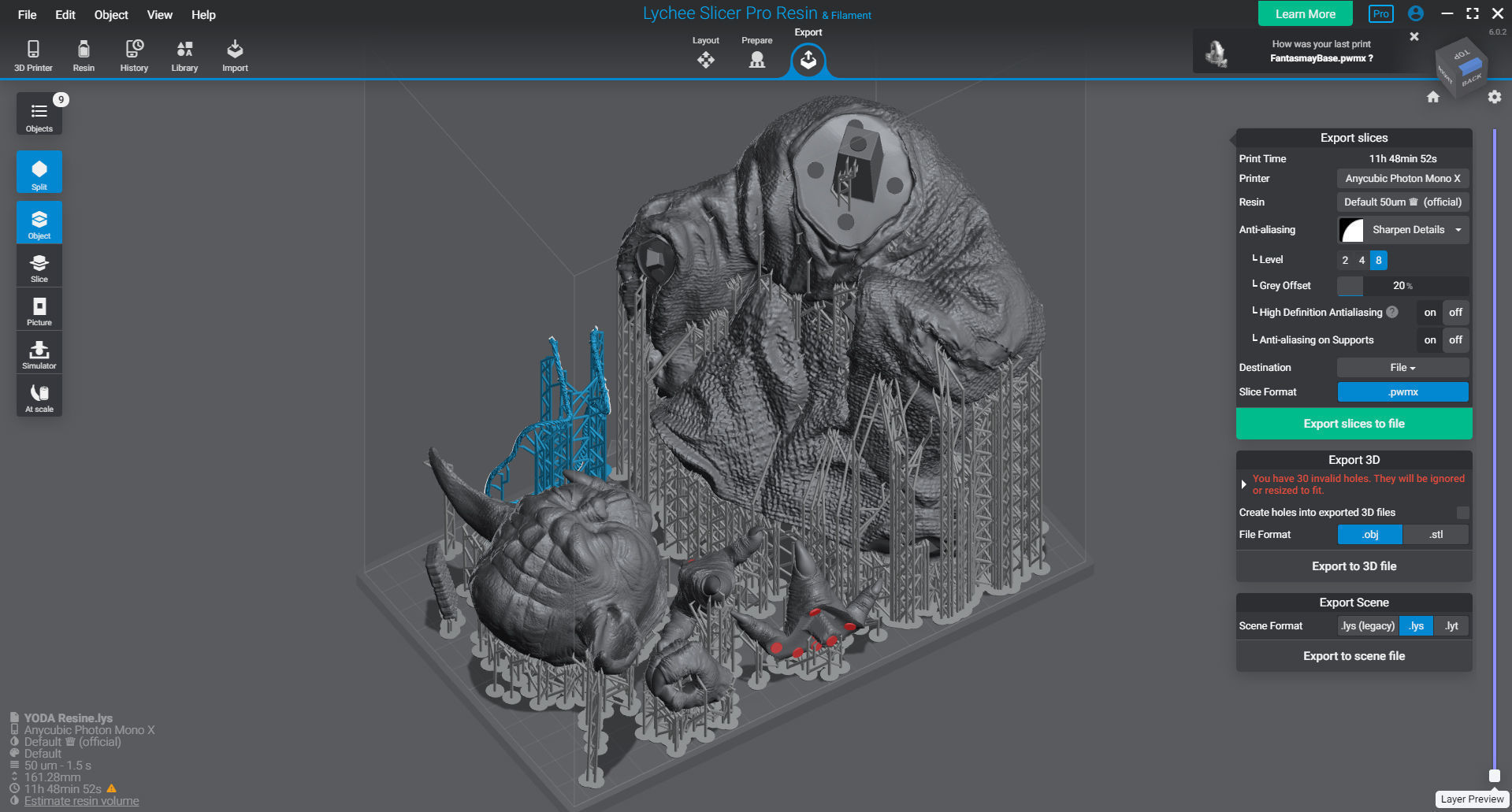Open the Anti-aliasing Sharpen Details dropdown

coord(1402,230)
